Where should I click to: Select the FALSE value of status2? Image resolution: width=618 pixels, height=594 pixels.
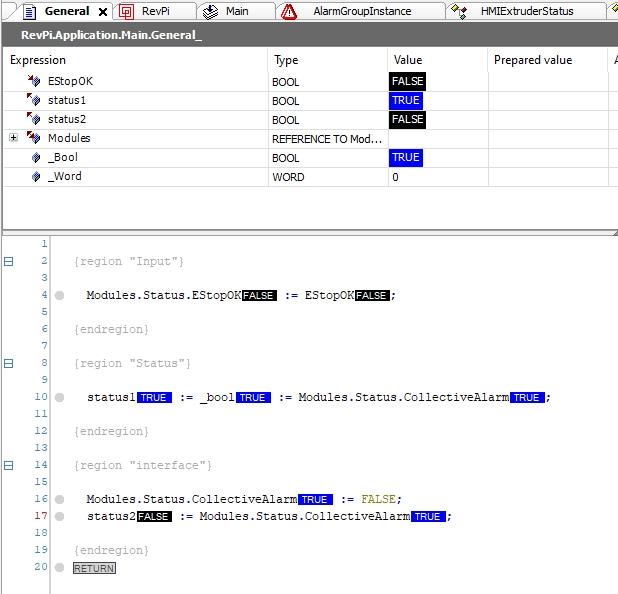coord(407,119)
